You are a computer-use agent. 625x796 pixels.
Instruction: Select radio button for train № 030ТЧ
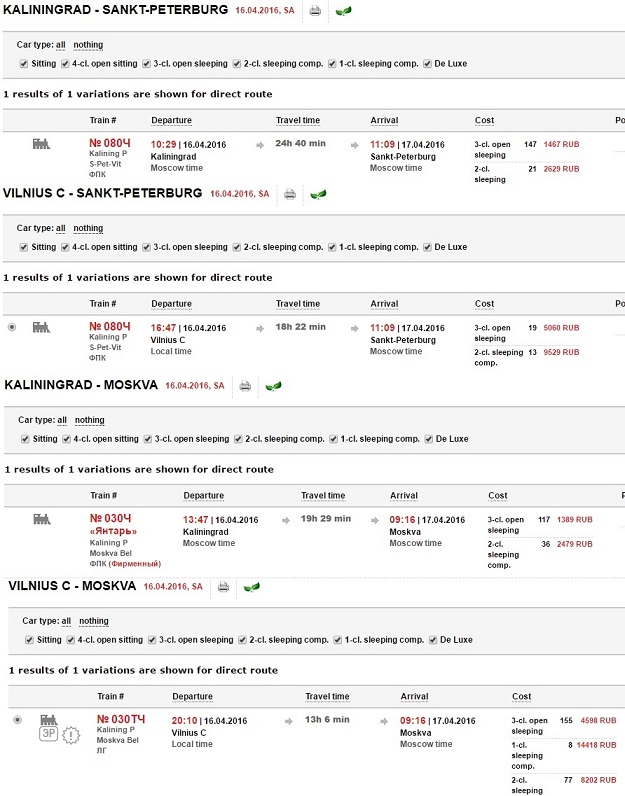(17, 719)
